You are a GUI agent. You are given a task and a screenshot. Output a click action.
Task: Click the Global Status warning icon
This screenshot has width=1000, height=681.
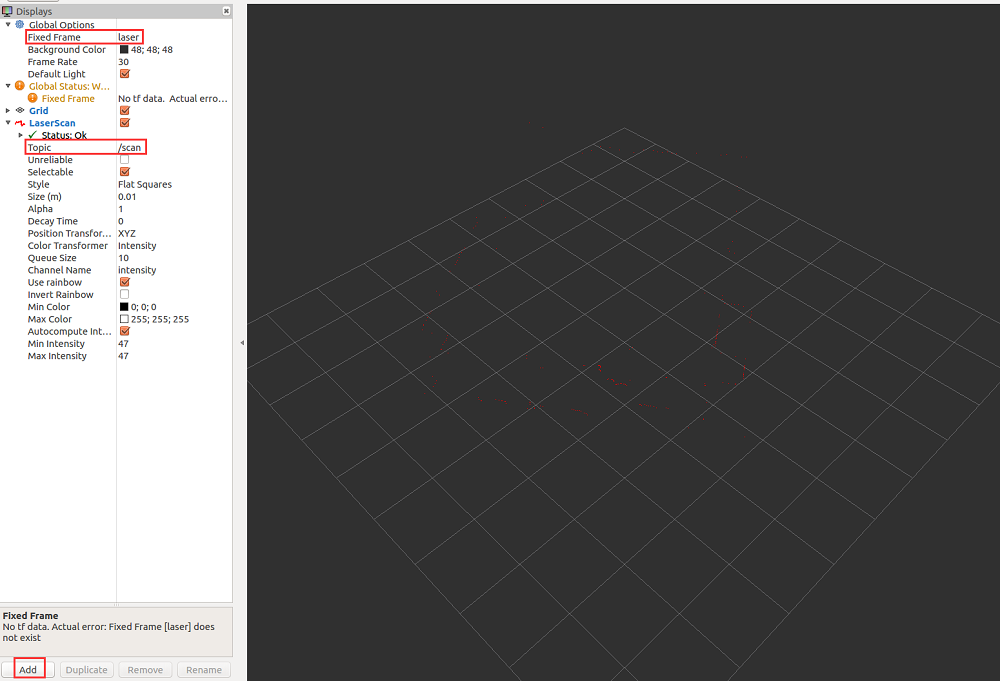(20, 86)
